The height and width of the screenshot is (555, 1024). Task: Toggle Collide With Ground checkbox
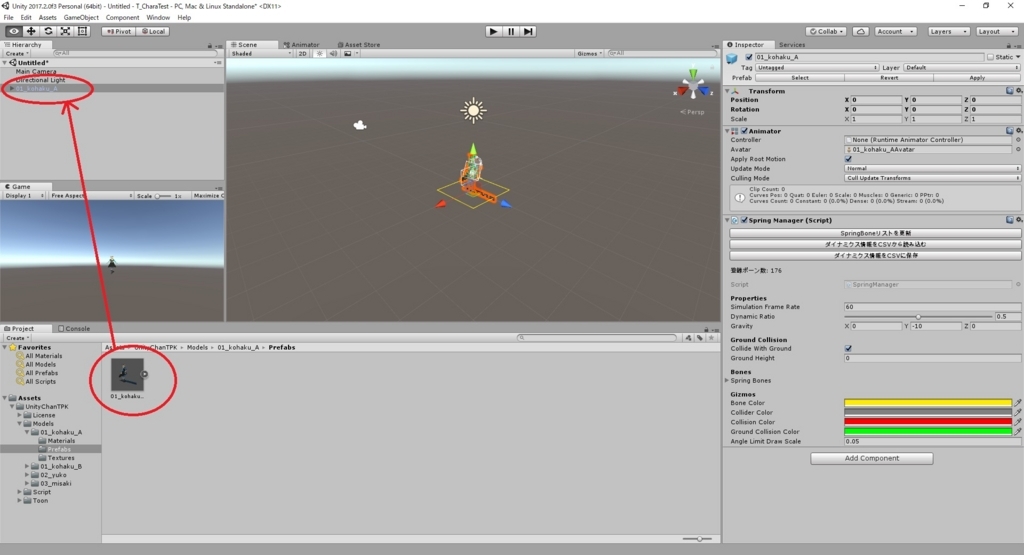(x=848, y=348)
